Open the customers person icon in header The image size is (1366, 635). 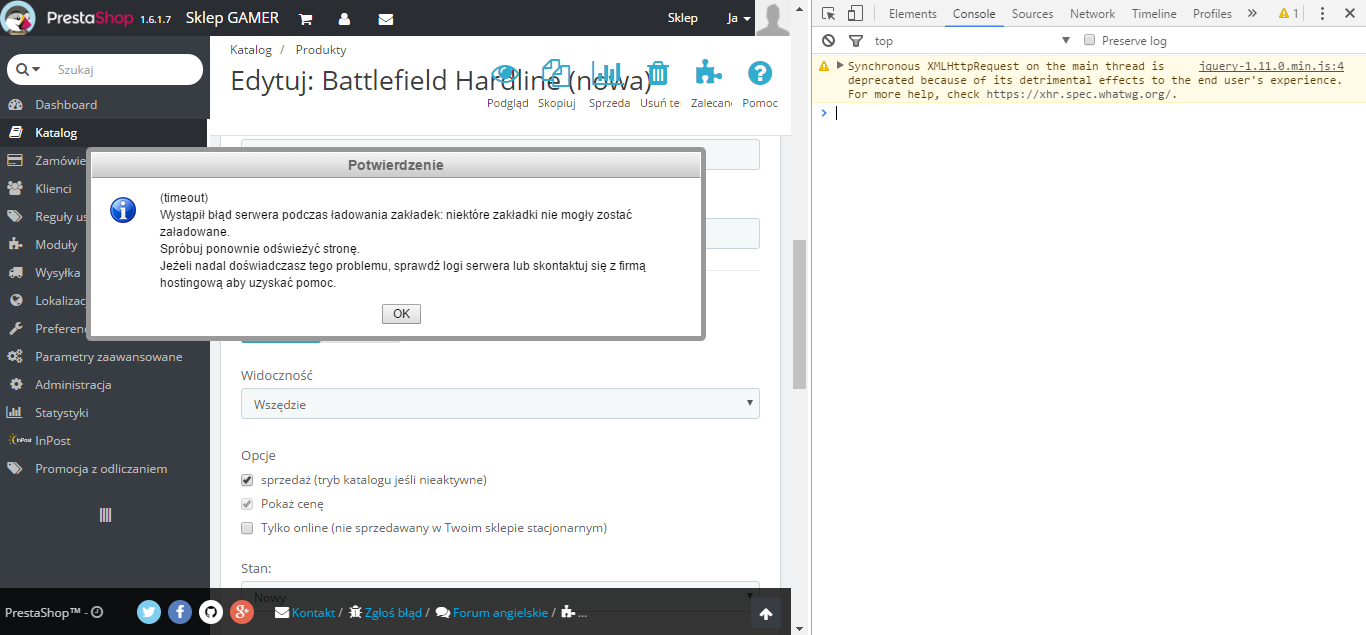345,19
